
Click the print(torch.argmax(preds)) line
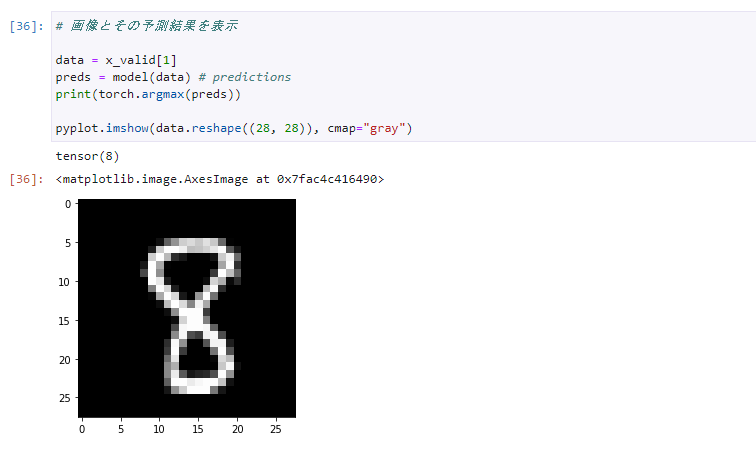click(148, 94)
